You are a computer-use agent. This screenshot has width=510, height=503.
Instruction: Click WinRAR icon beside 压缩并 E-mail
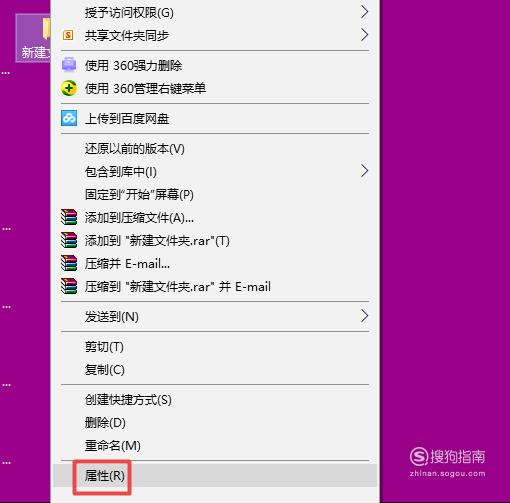[x=69, y=263]
